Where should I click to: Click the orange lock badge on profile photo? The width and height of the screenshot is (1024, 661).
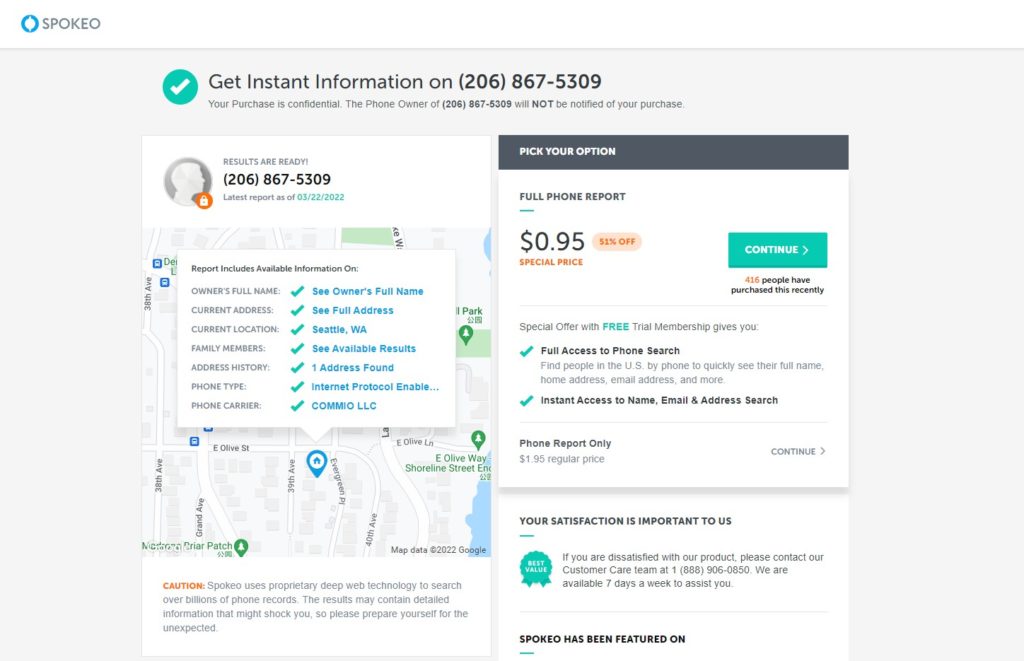pos(204,201)
